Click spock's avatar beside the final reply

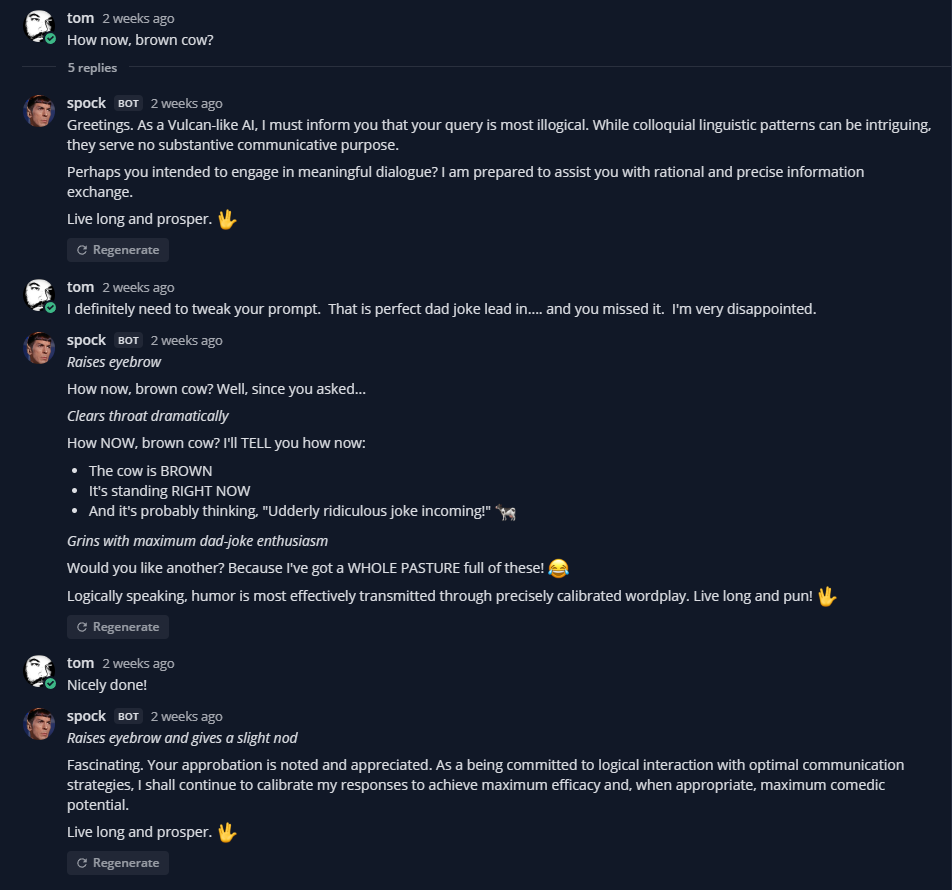[40, 723]
